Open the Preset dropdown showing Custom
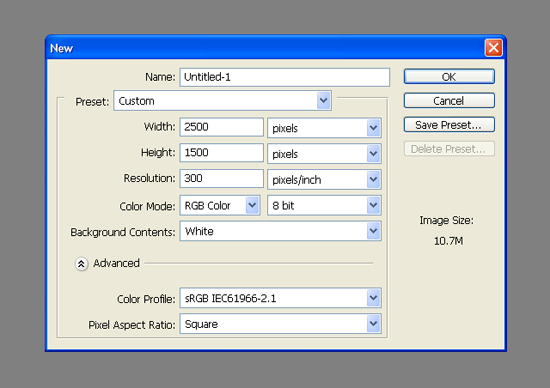This screenshot has height=388, width=550. pos(222,101)
